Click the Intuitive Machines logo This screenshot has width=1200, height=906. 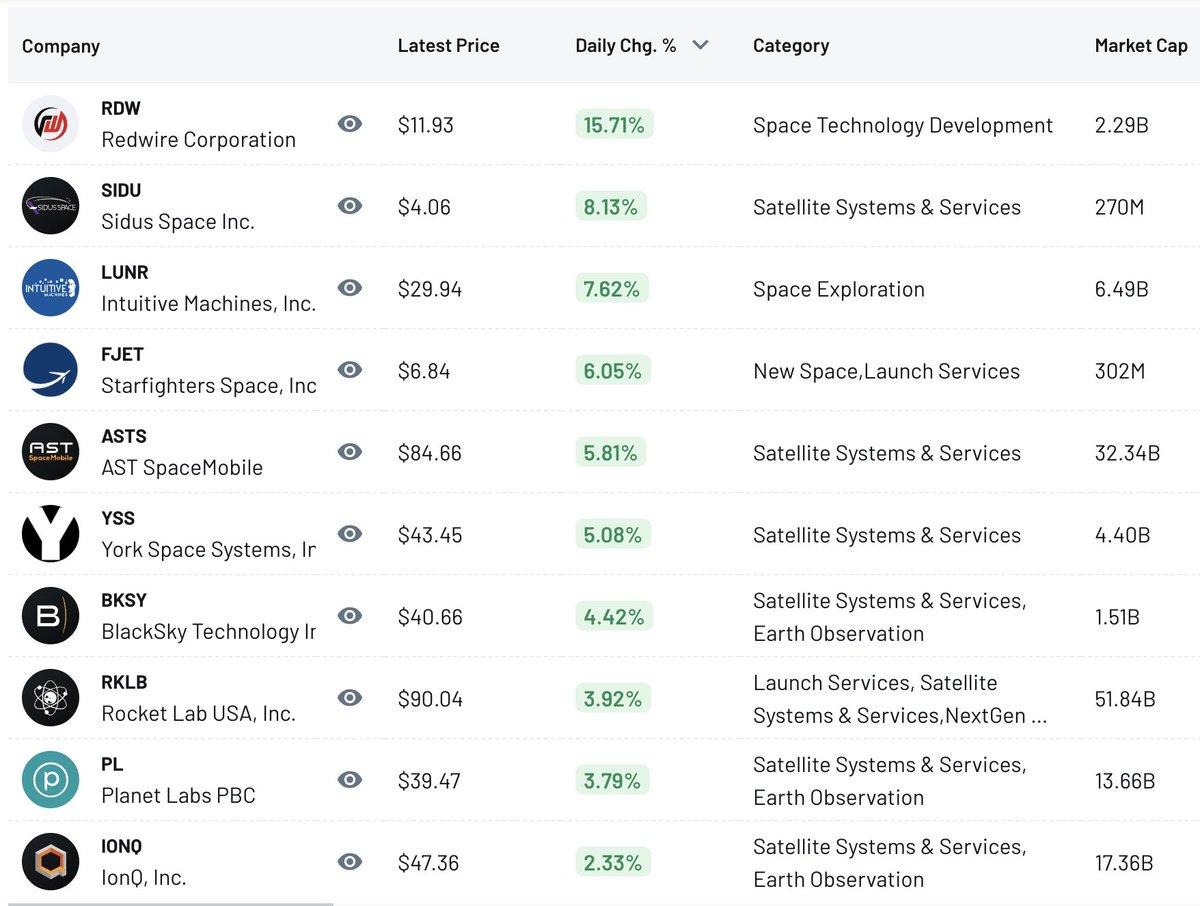tap(50, 288)
